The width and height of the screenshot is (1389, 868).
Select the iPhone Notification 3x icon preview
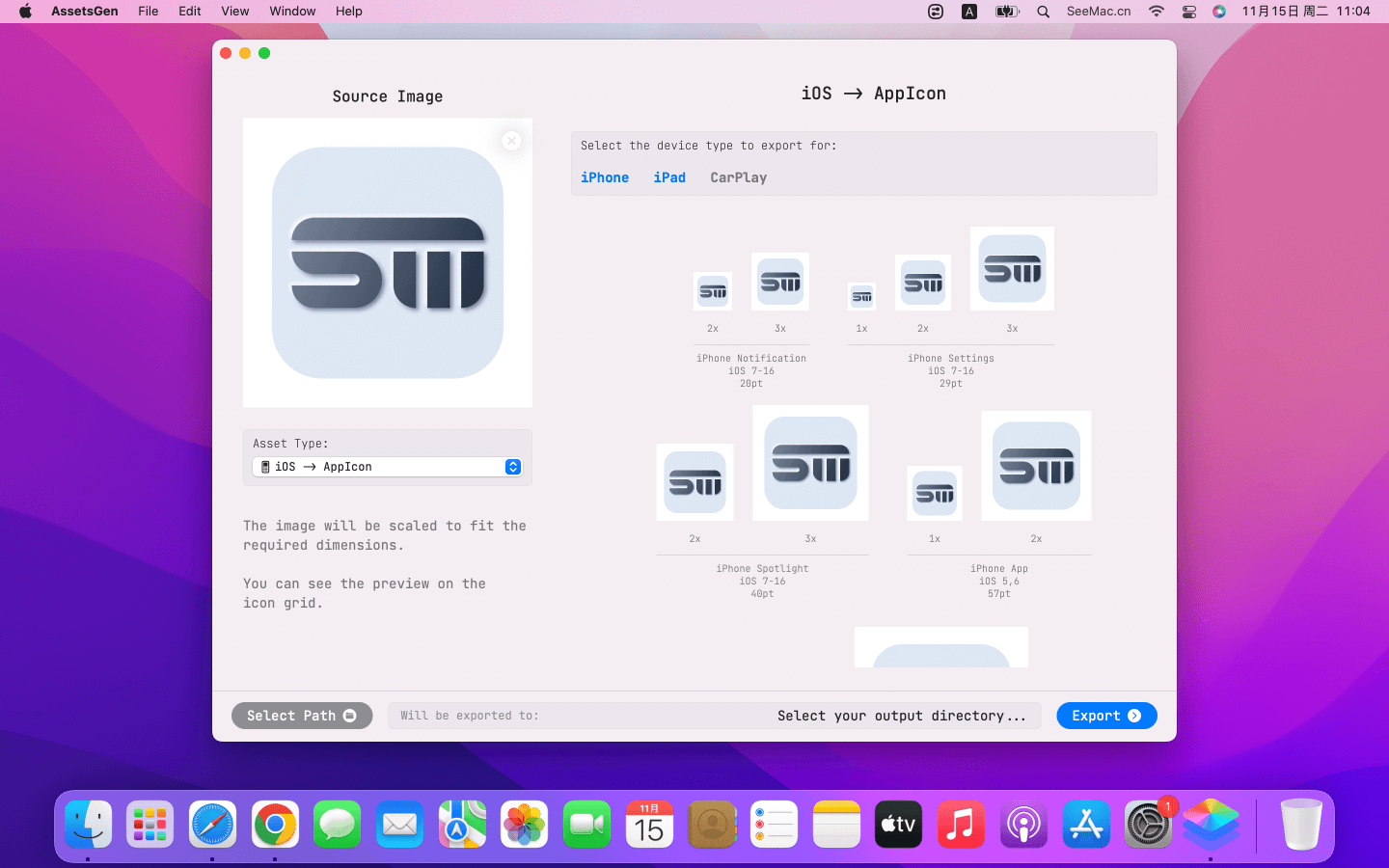tap(780, 282)
